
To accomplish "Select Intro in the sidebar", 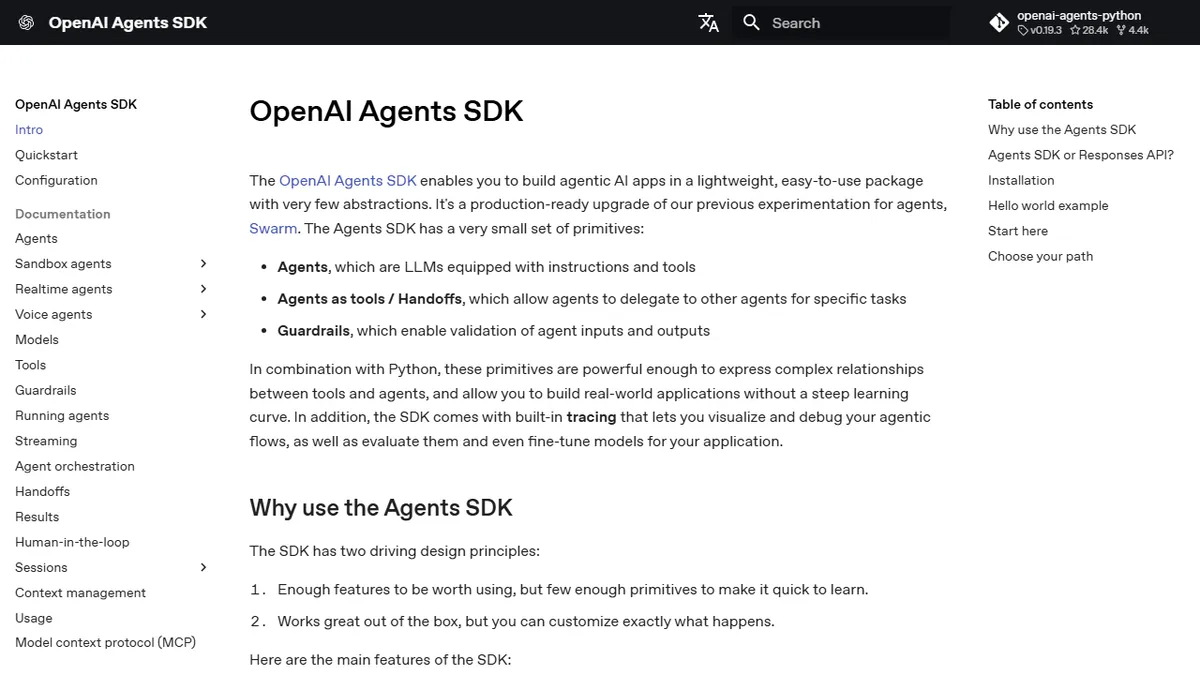I will pyautogui.click(x=29, y=130).
